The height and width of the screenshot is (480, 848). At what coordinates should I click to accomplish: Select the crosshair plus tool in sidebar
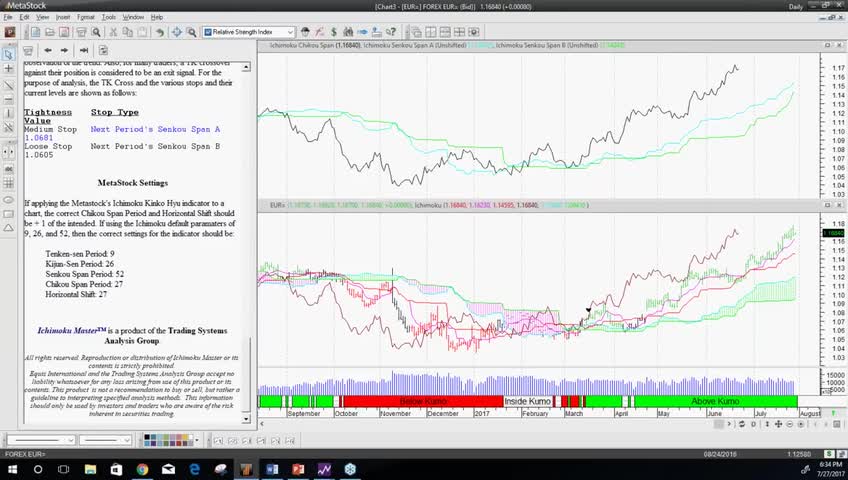(x=8, y=69)
